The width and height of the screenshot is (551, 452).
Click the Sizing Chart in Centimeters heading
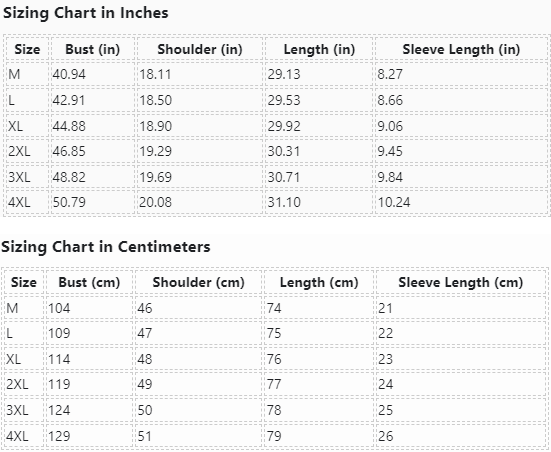coord(106,247)
